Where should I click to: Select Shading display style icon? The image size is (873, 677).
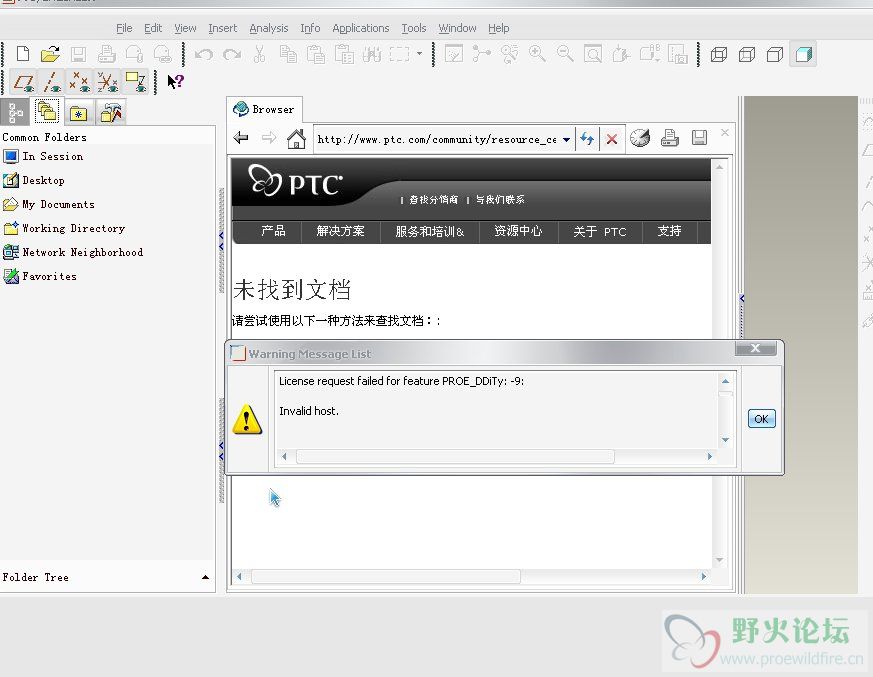tap(803, 54)
